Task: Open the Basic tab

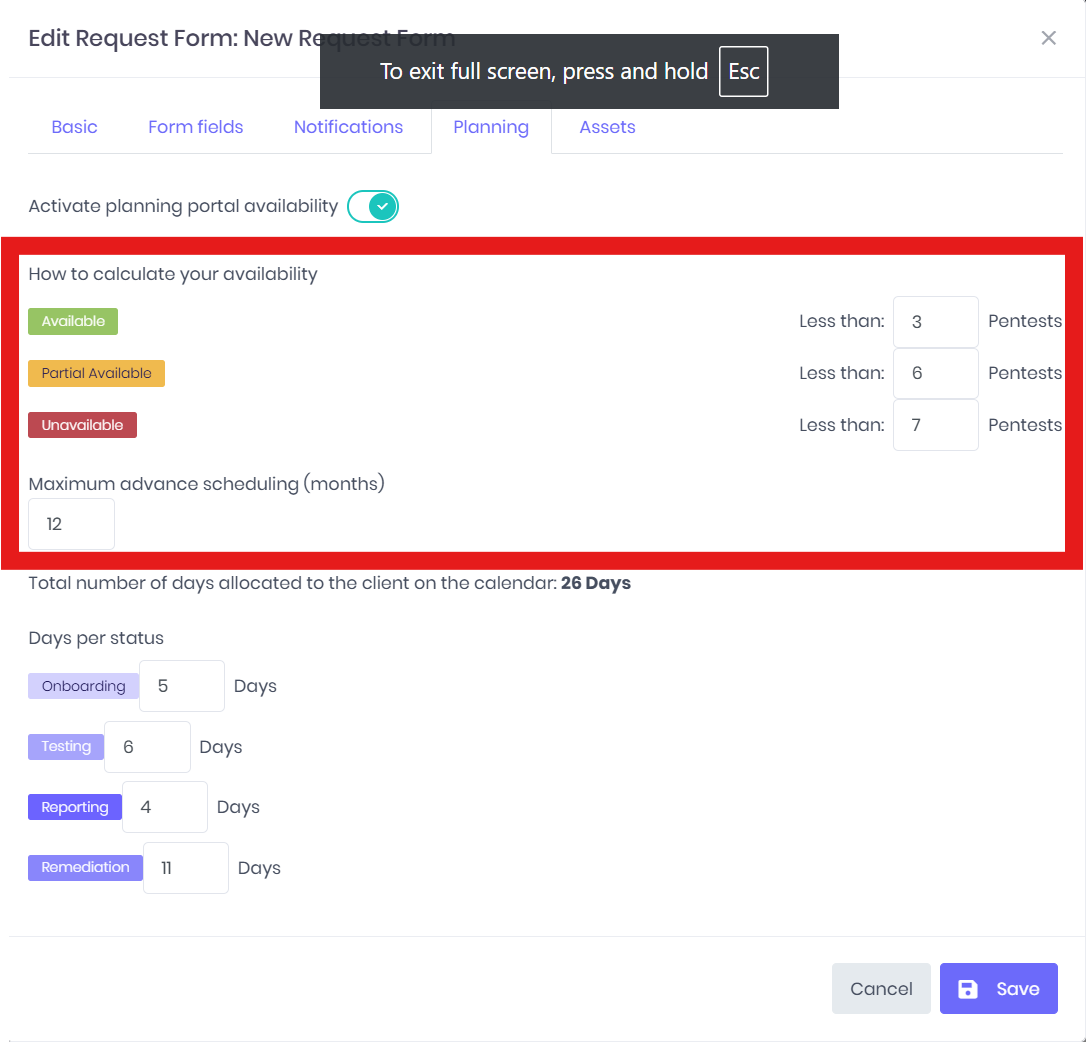Action: tap(74, 127)
